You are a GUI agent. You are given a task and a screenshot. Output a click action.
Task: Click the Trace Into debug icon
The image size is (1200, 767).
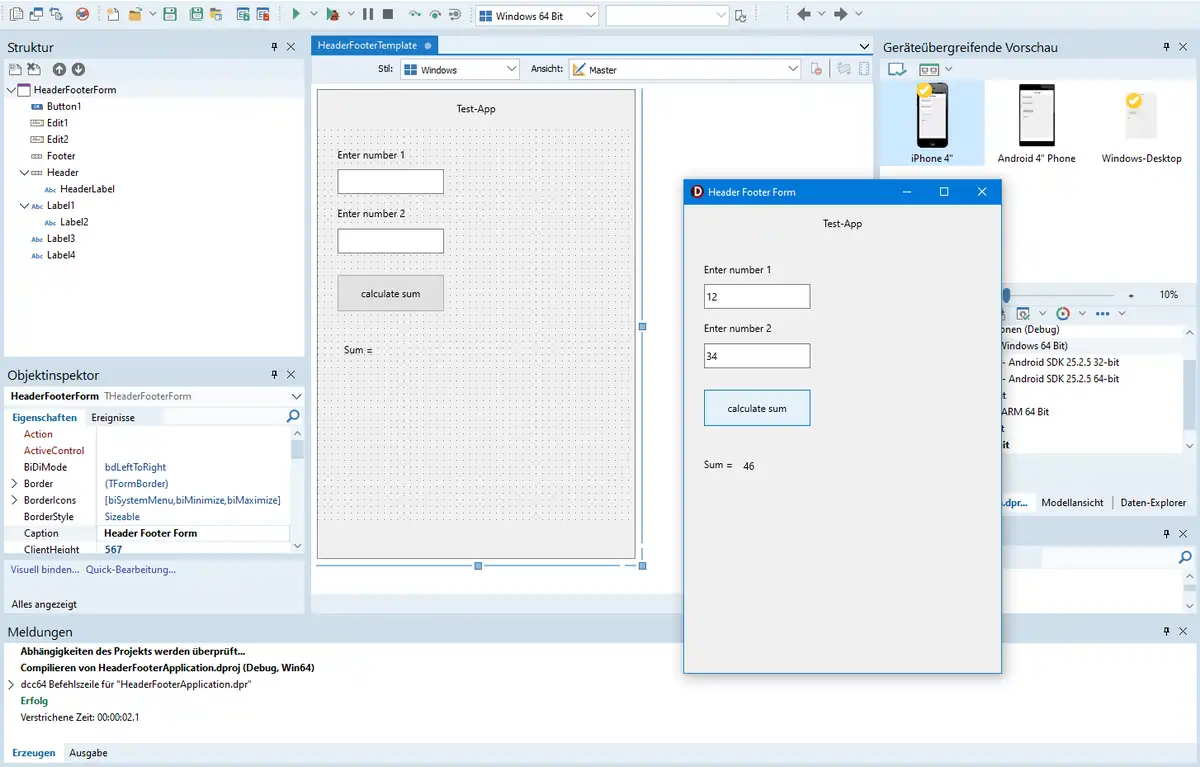[415, 15]
